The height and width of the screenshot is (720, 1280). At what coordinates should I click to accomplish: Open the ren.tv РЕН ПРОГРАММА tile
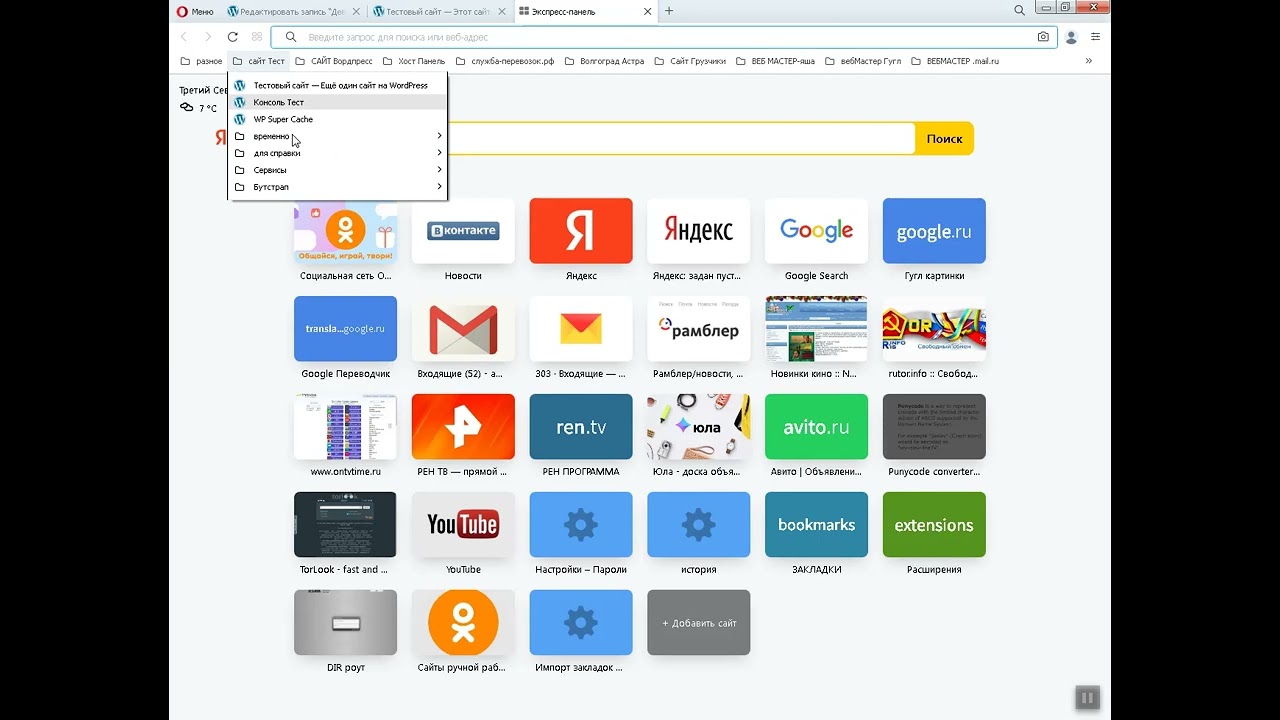point(581,427)
